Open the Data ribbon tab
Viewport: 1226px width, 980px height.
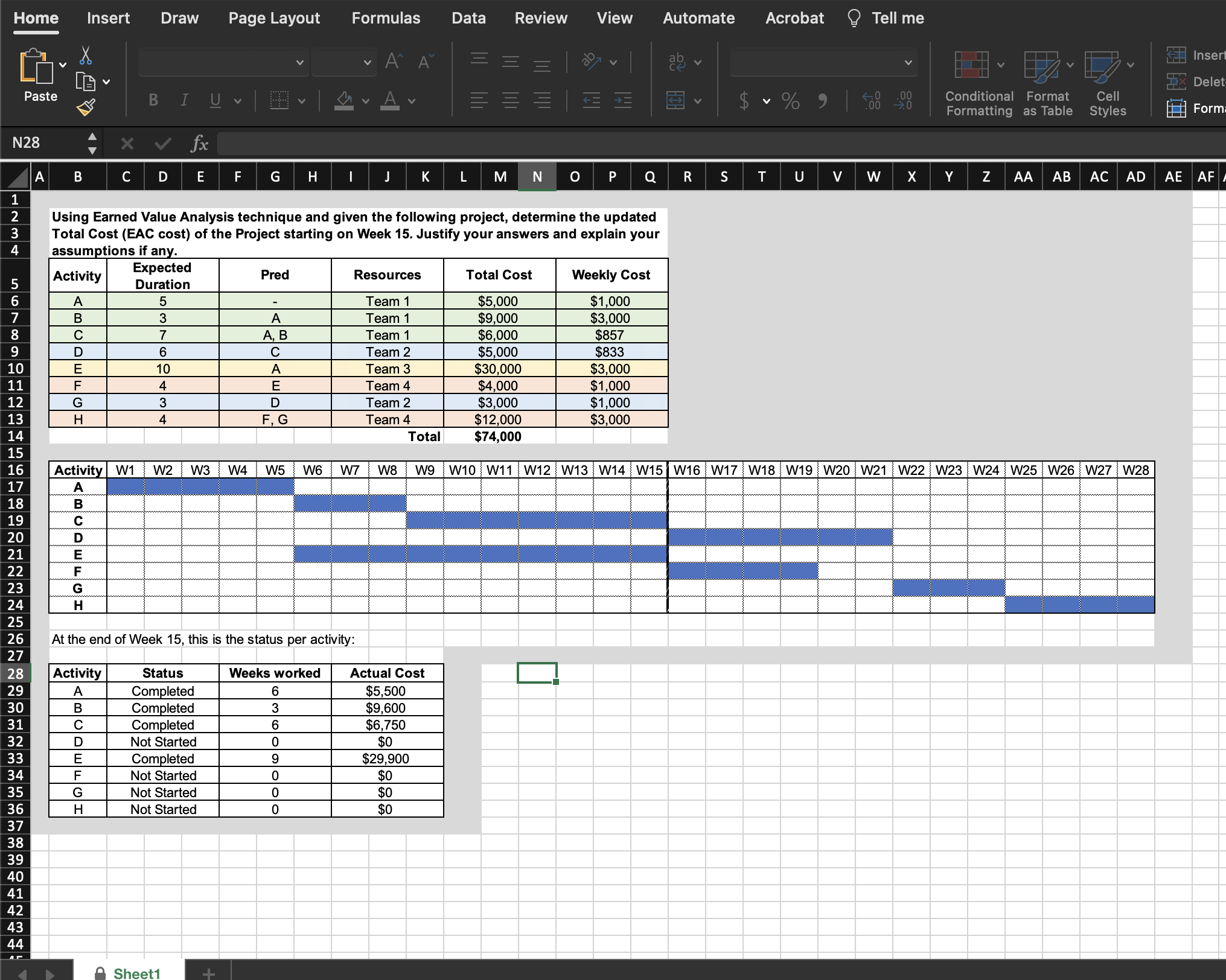[x=468, y=18]
